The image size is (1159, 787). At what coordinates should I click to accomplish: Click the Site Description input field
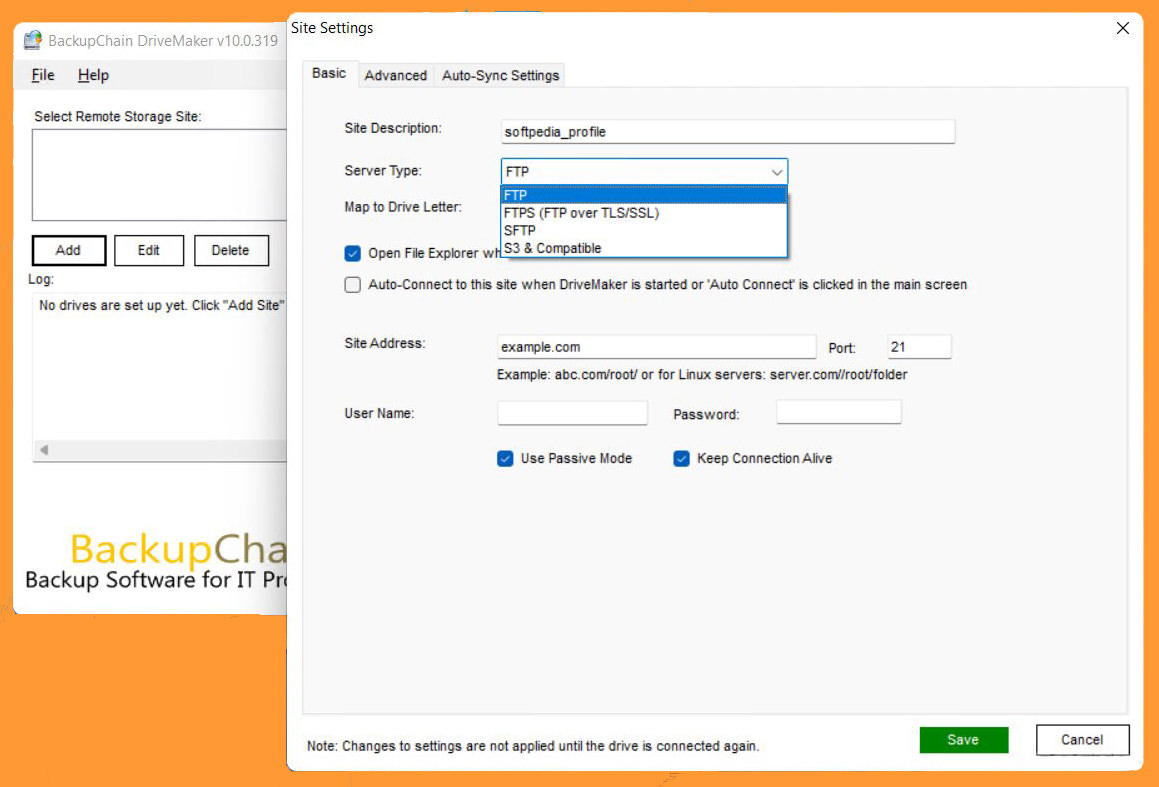click(x=727, y=132)
